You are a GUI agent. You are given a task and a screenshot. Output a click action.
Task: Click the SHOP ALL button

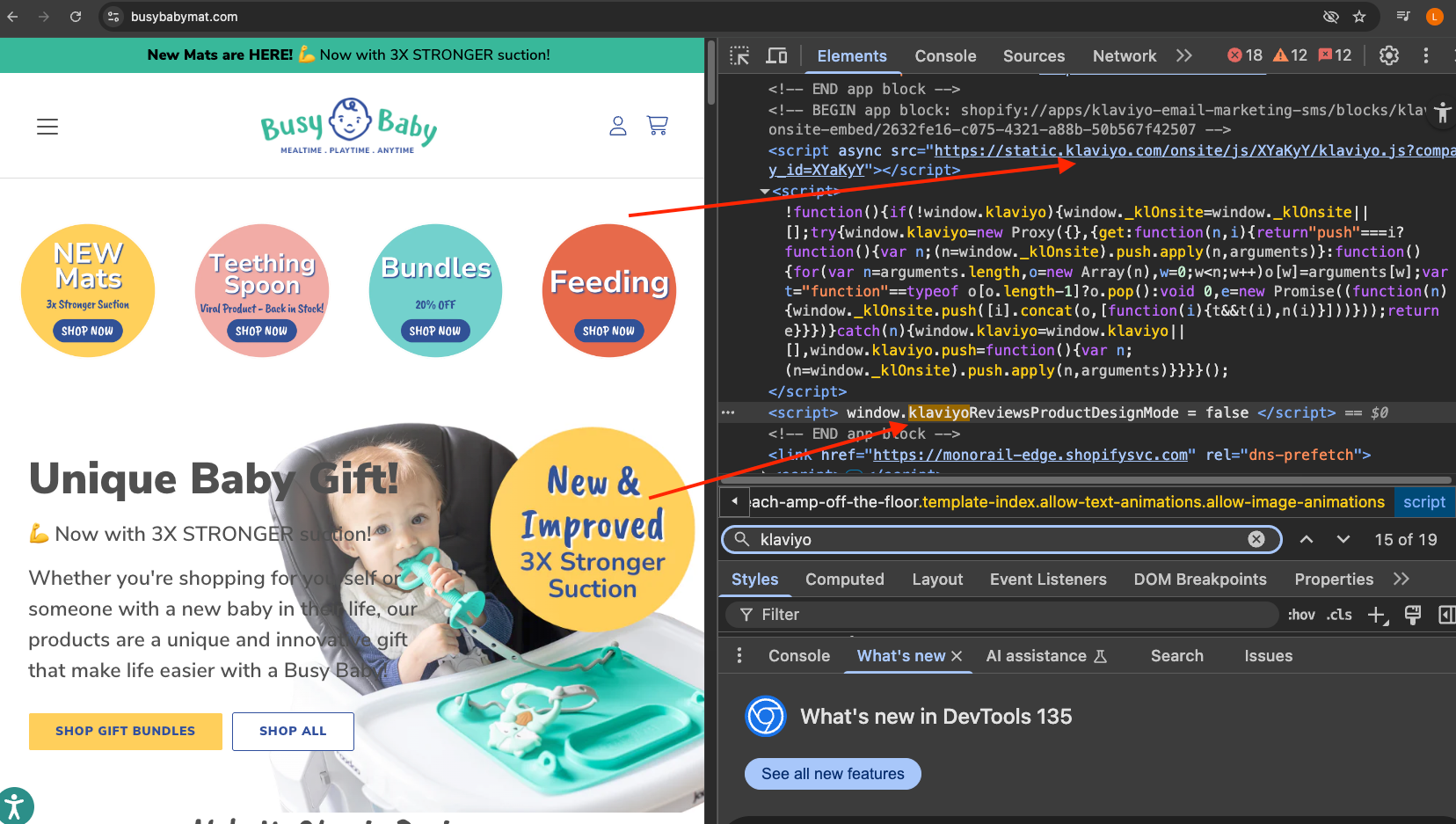(293, 732)
